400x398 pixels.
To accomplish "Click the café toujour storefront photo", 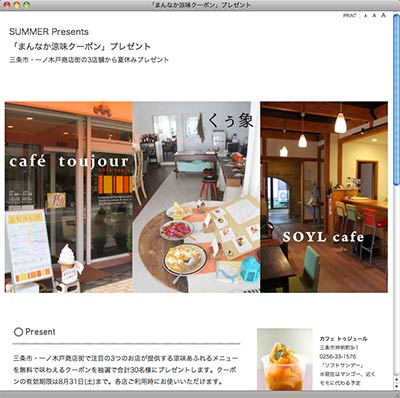I will point(69,197).
